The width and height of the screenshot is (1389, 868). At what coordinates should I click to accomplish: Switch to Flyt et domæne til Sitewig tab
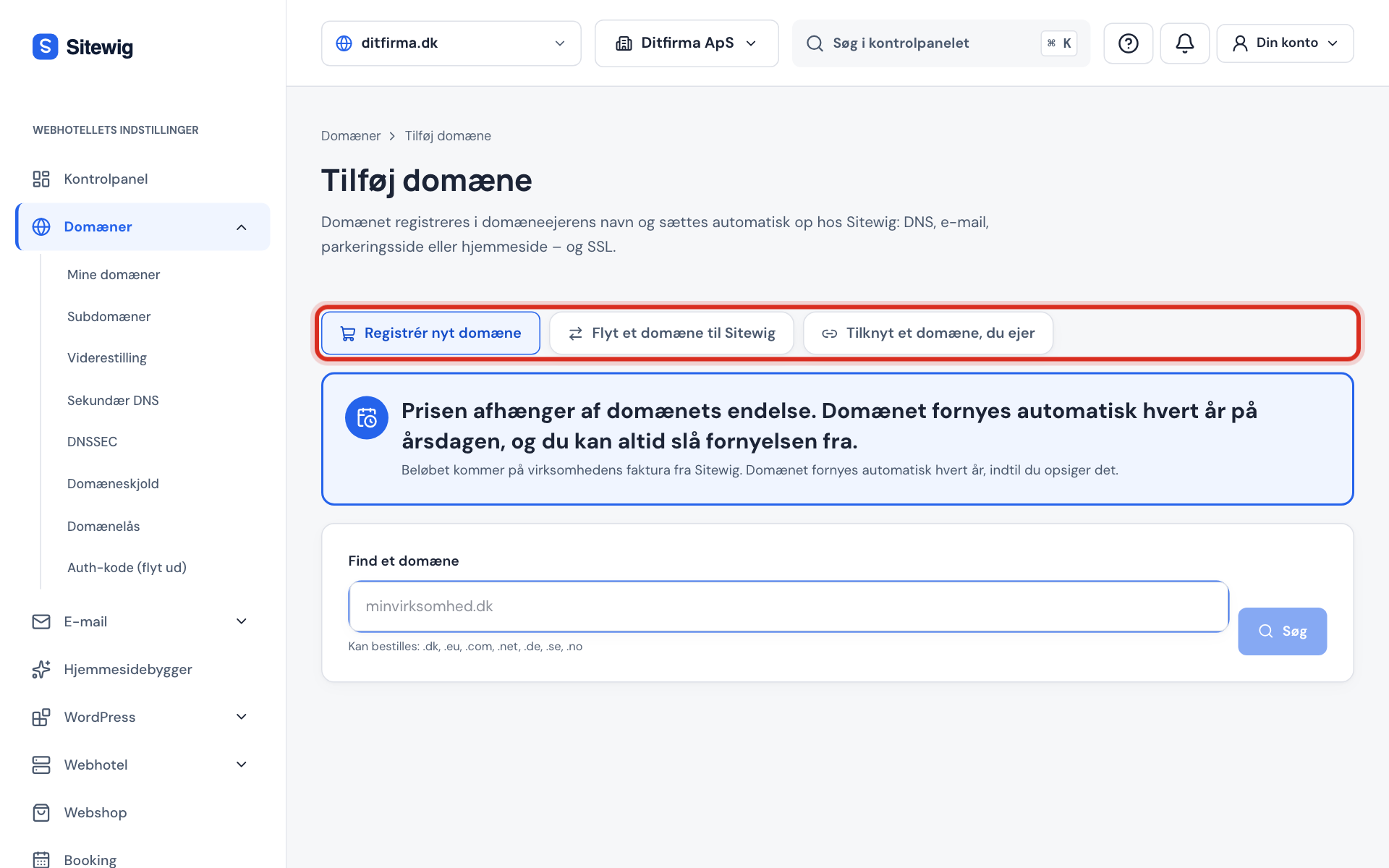coord(671,333)
